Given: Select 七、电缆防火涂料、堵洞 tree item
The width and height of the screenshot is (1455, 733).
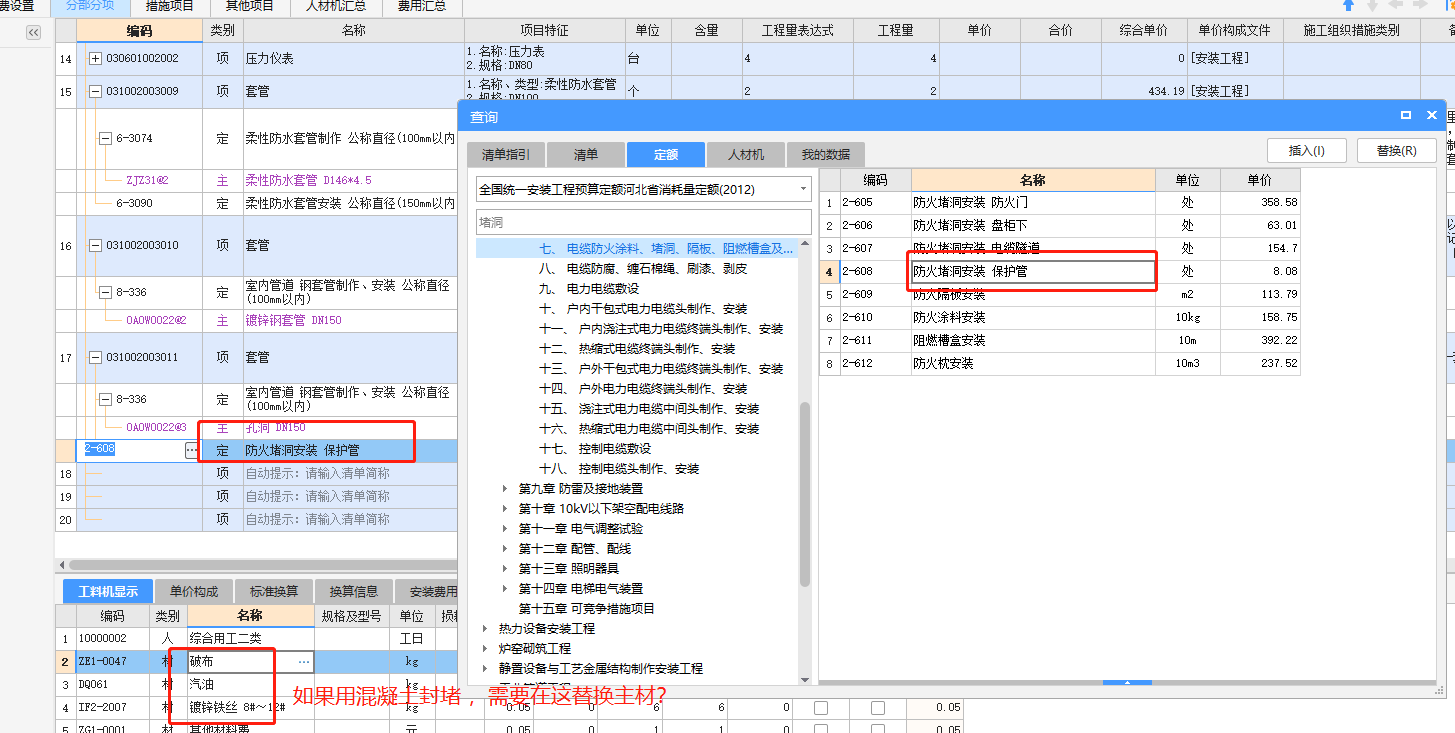Looking at the screenshot, I should tap(666, 248).
